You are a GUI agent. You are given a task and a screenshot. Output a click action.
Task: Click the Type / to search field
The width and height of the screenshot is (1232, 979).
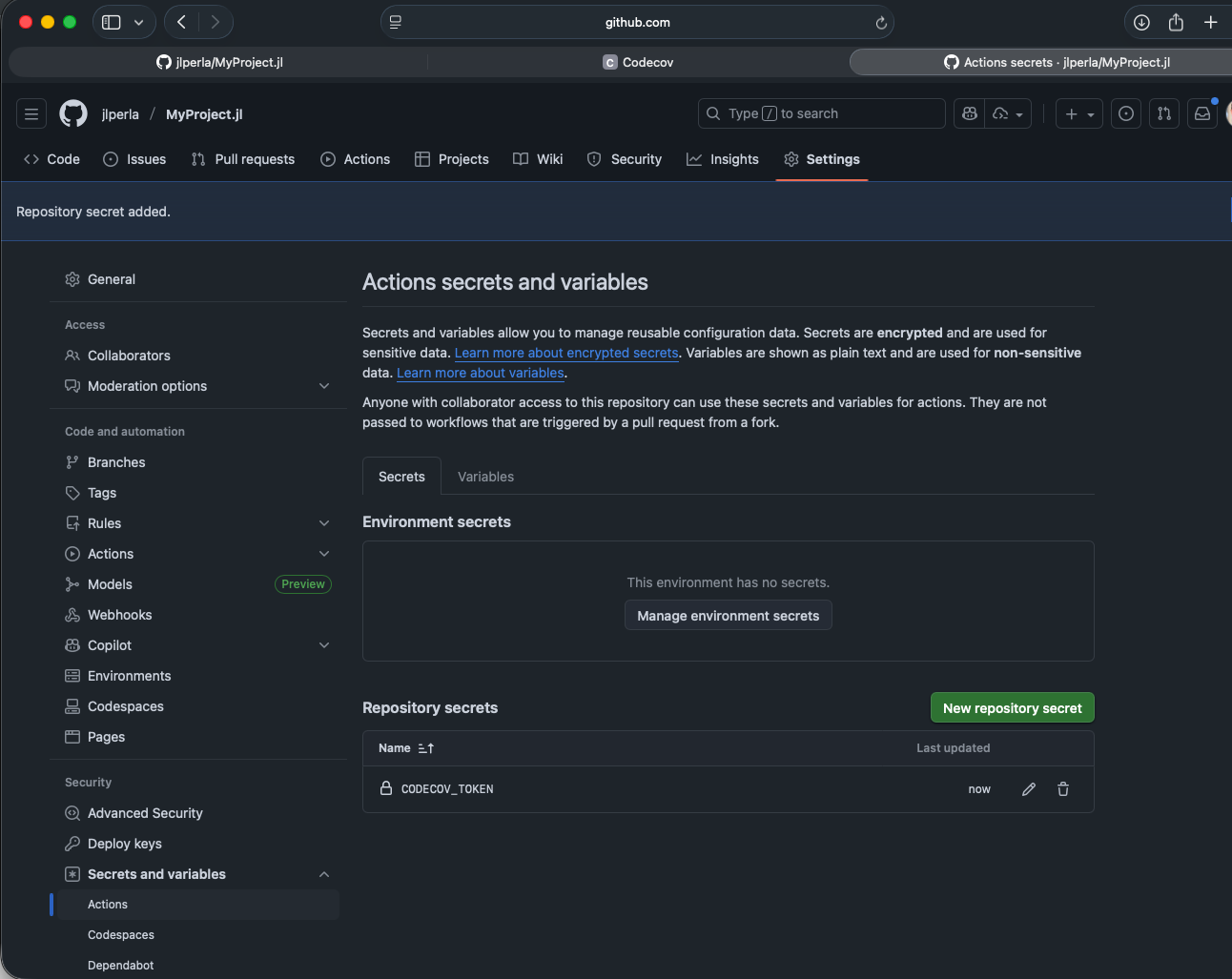tap(821, 114)
